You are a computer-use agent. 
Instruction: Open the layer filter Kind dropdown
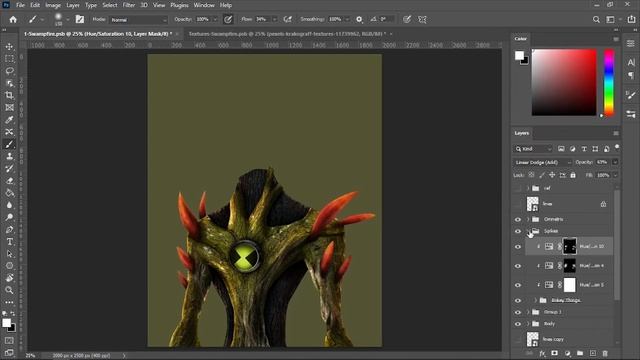pos(533,149)
